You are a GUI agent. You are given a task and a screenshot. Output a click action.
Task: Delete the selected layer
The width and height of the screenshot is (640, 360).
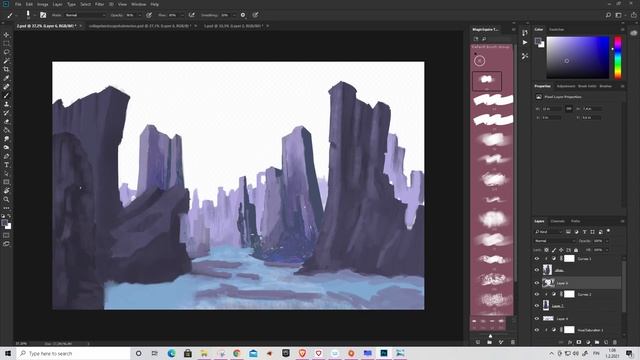pyautogui.click(x=615, y=342)
